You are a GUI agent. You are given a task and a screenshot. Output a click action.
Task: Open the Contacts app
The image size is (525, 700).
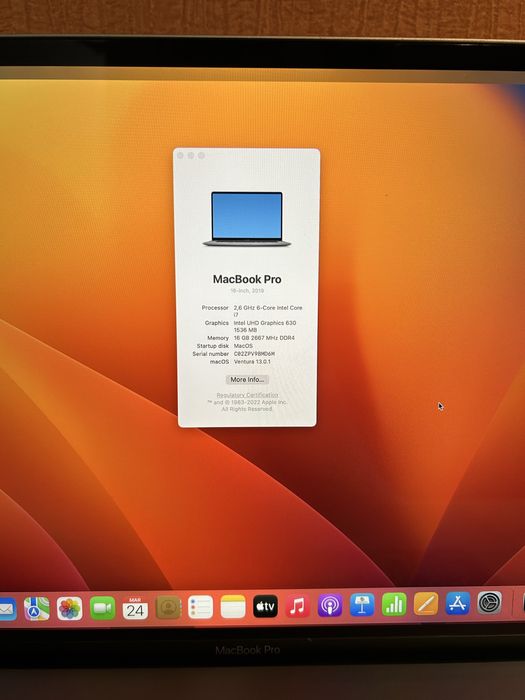click(168, 607)
